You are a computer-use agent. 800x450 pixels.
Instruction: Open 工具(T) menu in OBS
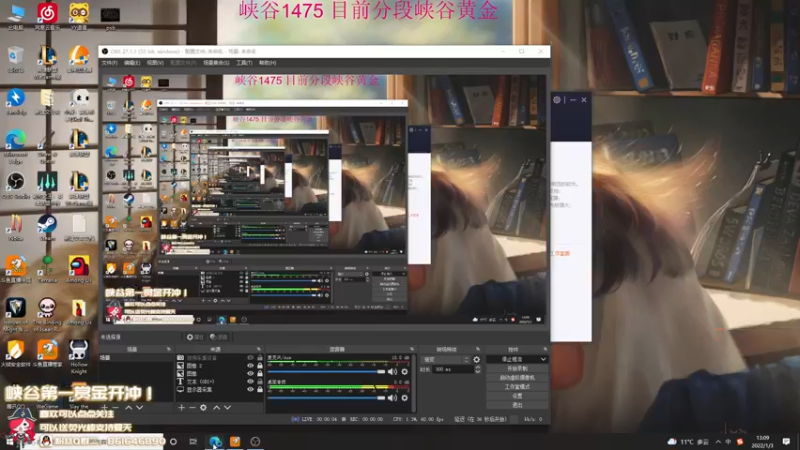[x=244, y=63]
